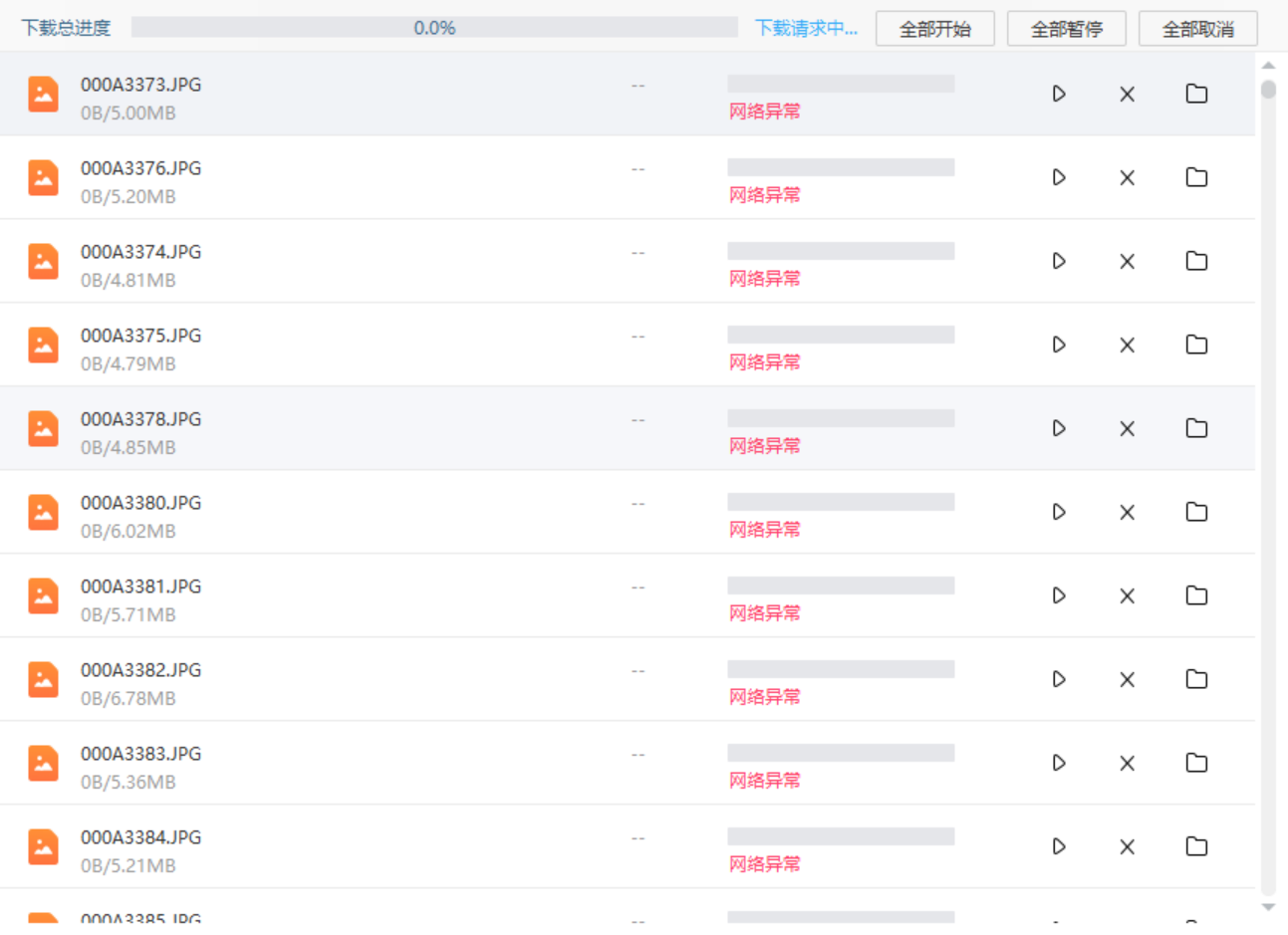Play button for 000A3384.JPG
The height and width of the screenshot is (935, 1288).
click(x=1059, y=846)
